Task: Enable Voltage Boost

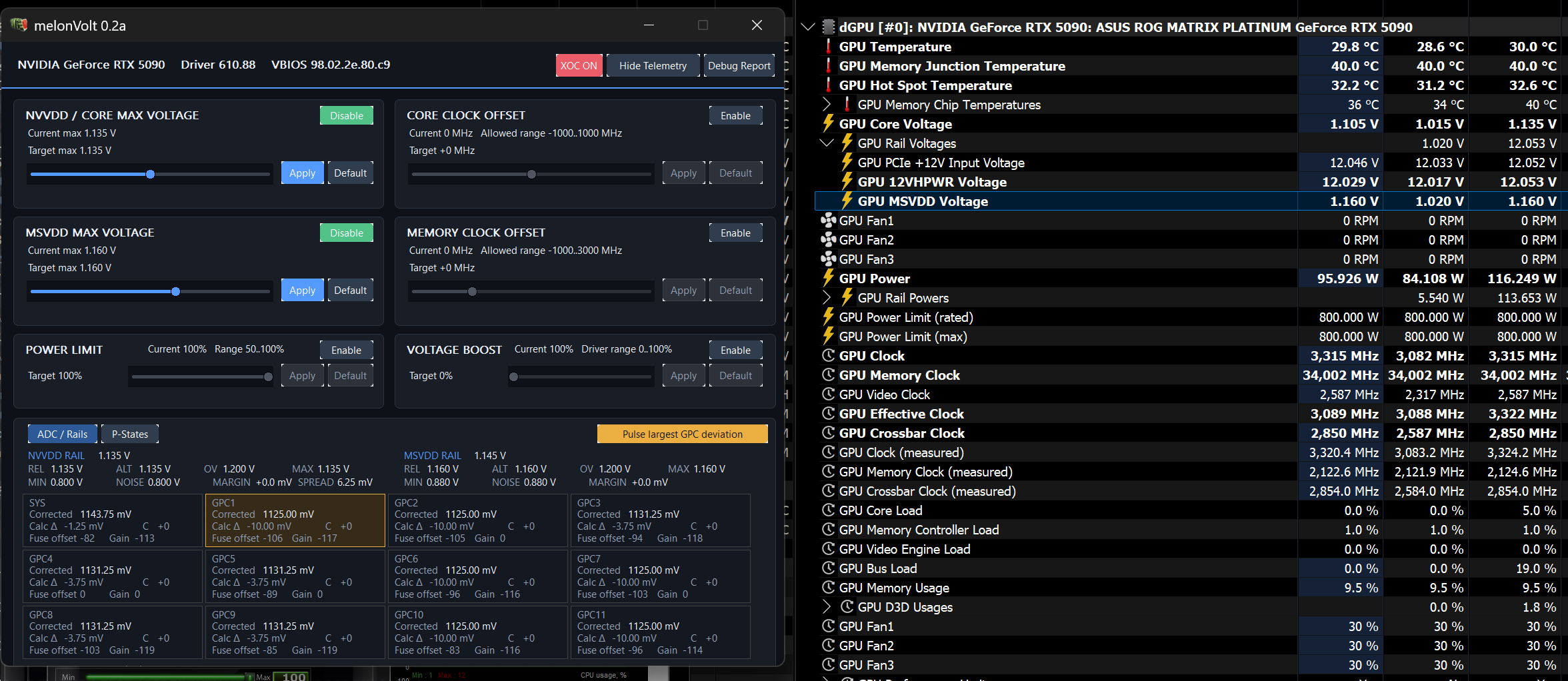Action: coord(735,350)
